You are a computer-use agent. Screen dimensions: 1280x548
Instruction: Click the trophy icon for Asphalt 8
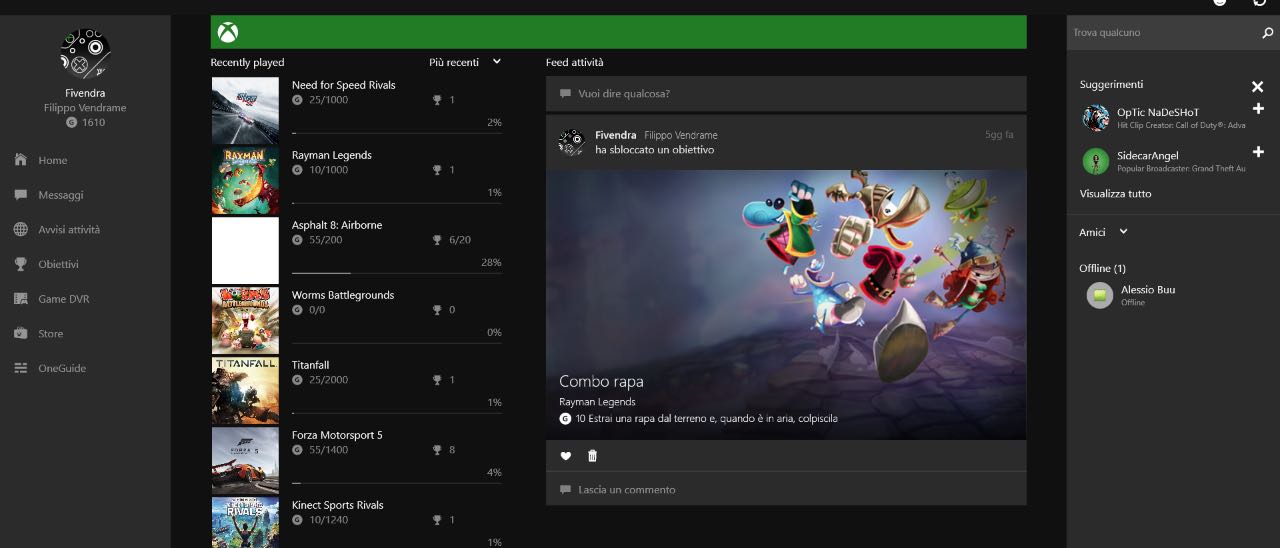(x=437, y=240)
